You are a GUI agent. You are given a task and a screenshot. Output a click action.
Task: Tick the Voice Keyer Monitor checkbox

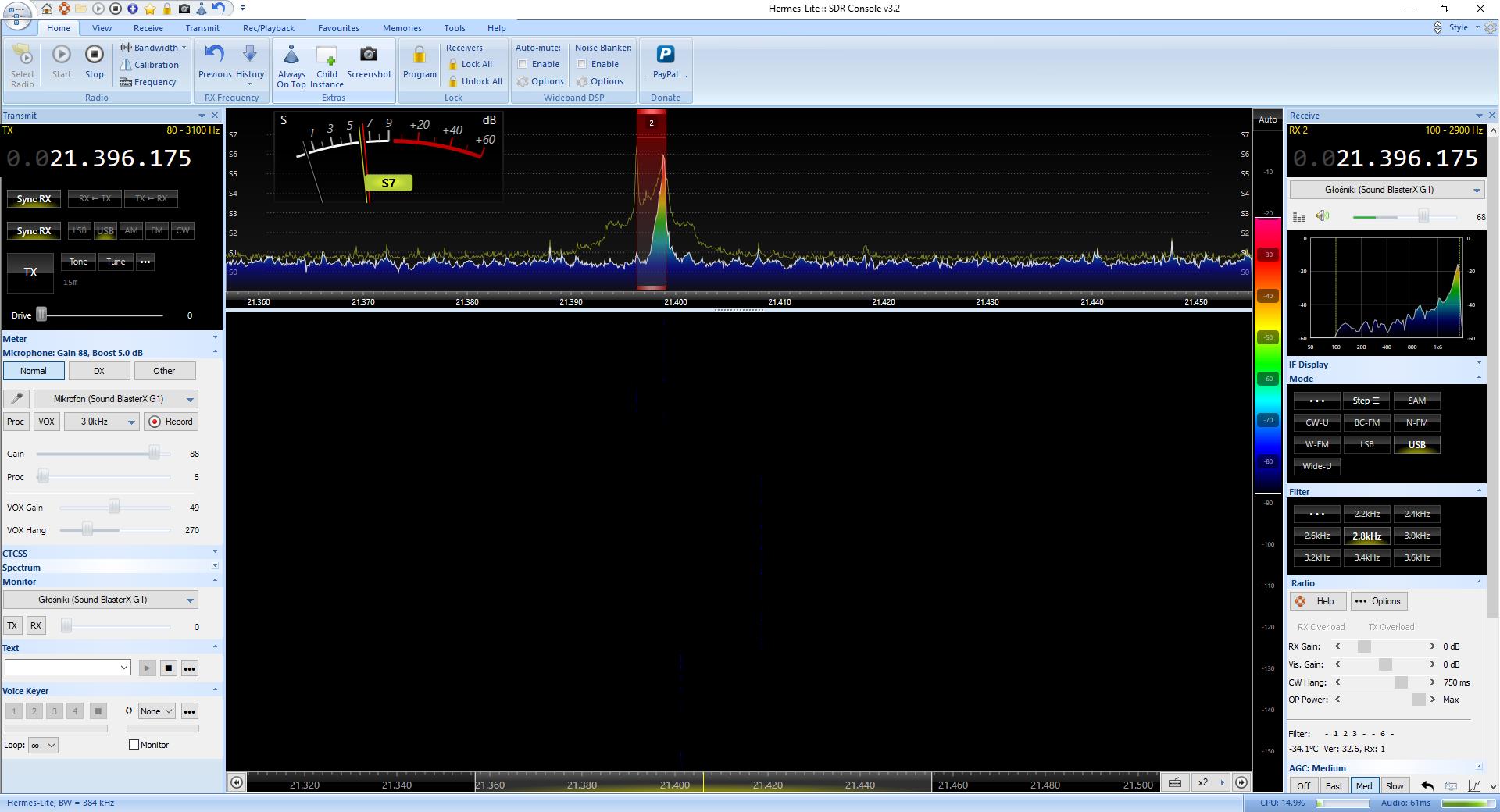pos(134,745)
